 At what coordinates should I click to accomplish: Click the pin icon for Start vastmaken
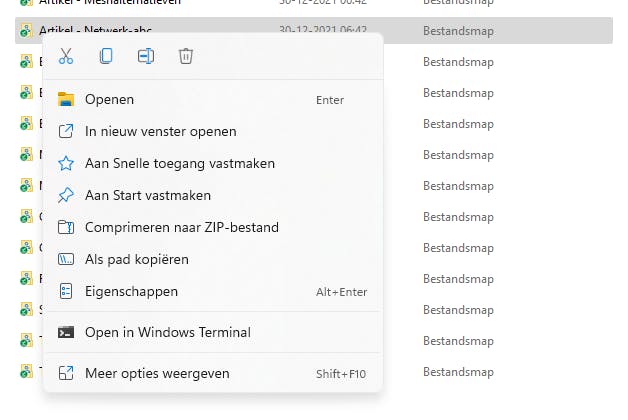pos(66,195)
